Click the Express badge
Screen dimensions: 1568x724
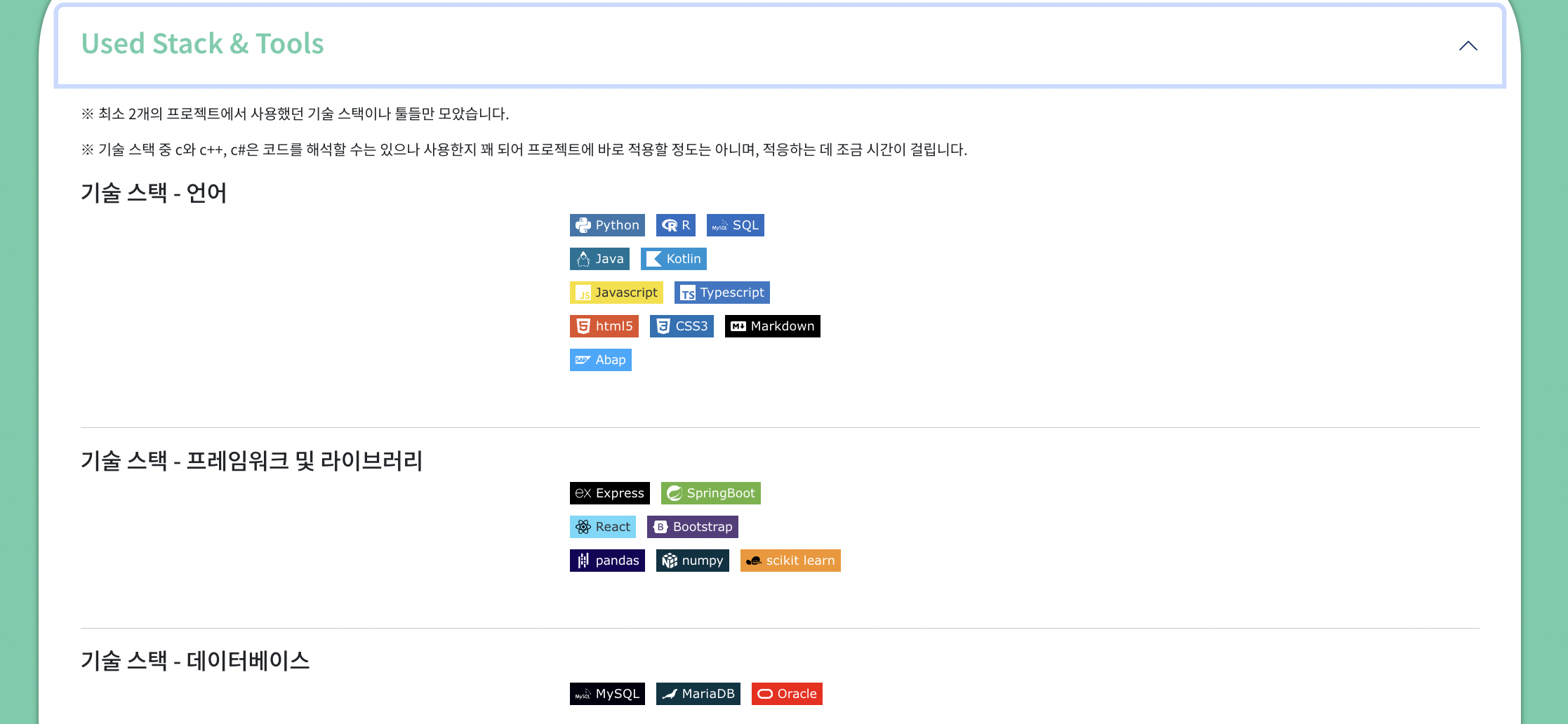[610, 493]
